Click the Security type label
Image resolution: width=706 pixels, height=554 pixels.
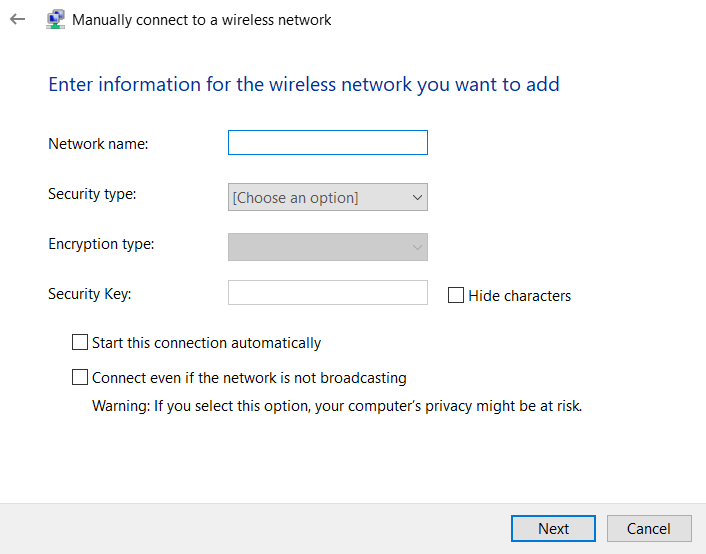92,194
